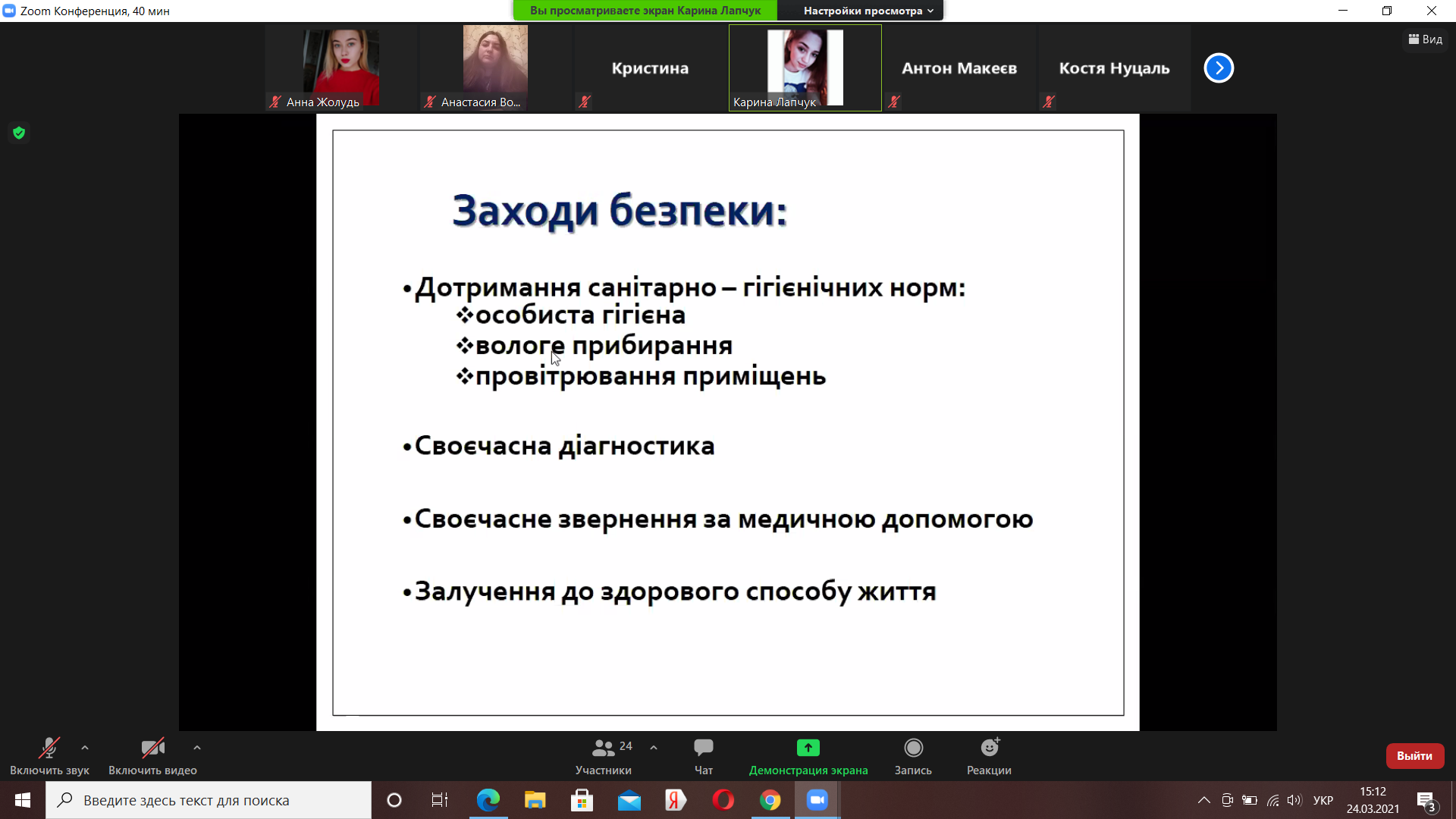Image resolution: width=1456 pixels, height=819 pixels.
Task: Select Карина Лапчук video thumbnail
Action: click(x=805, y=67)
